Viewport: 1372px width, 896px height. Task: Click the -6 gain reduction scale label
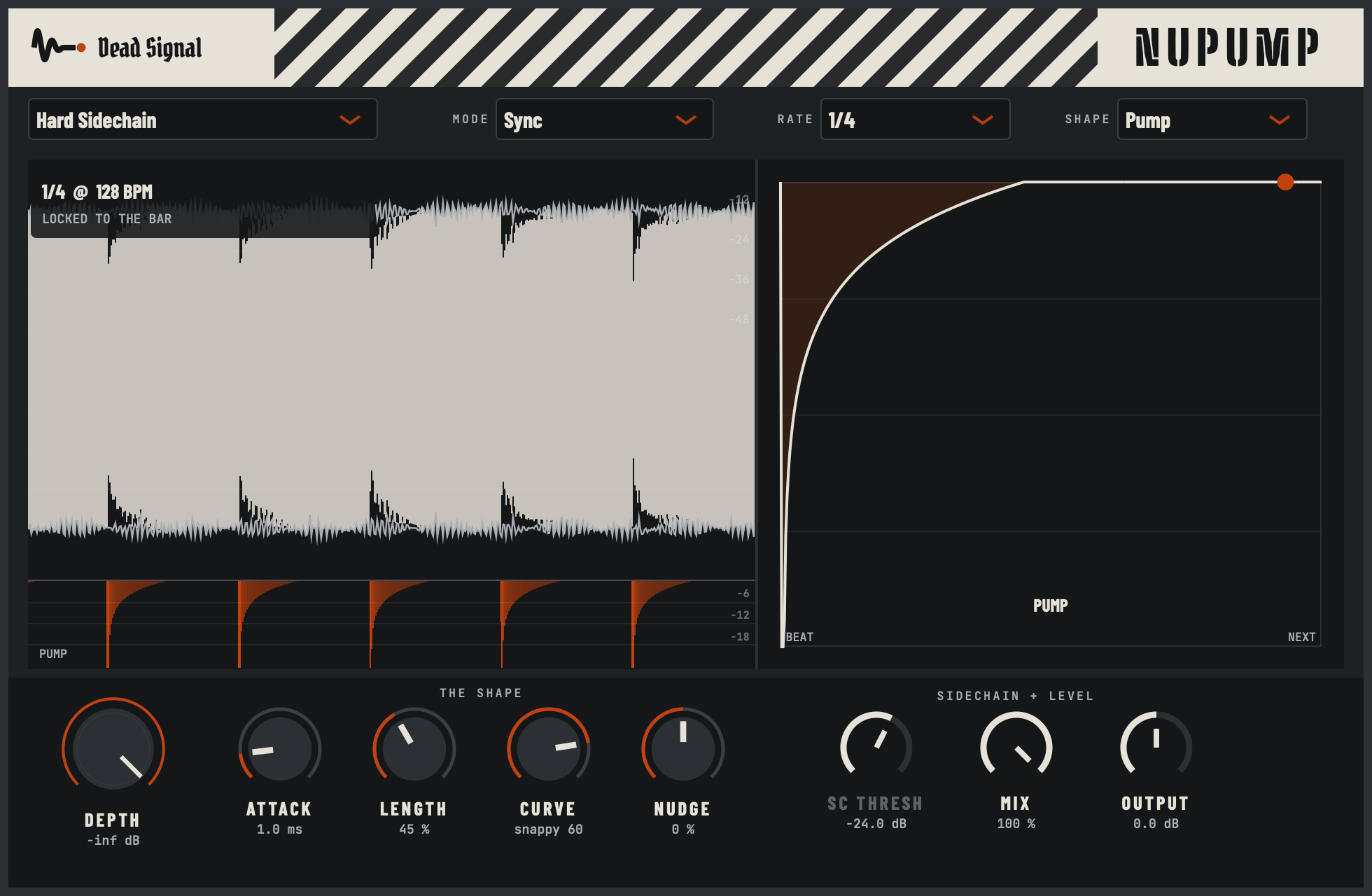pos(743,593)
